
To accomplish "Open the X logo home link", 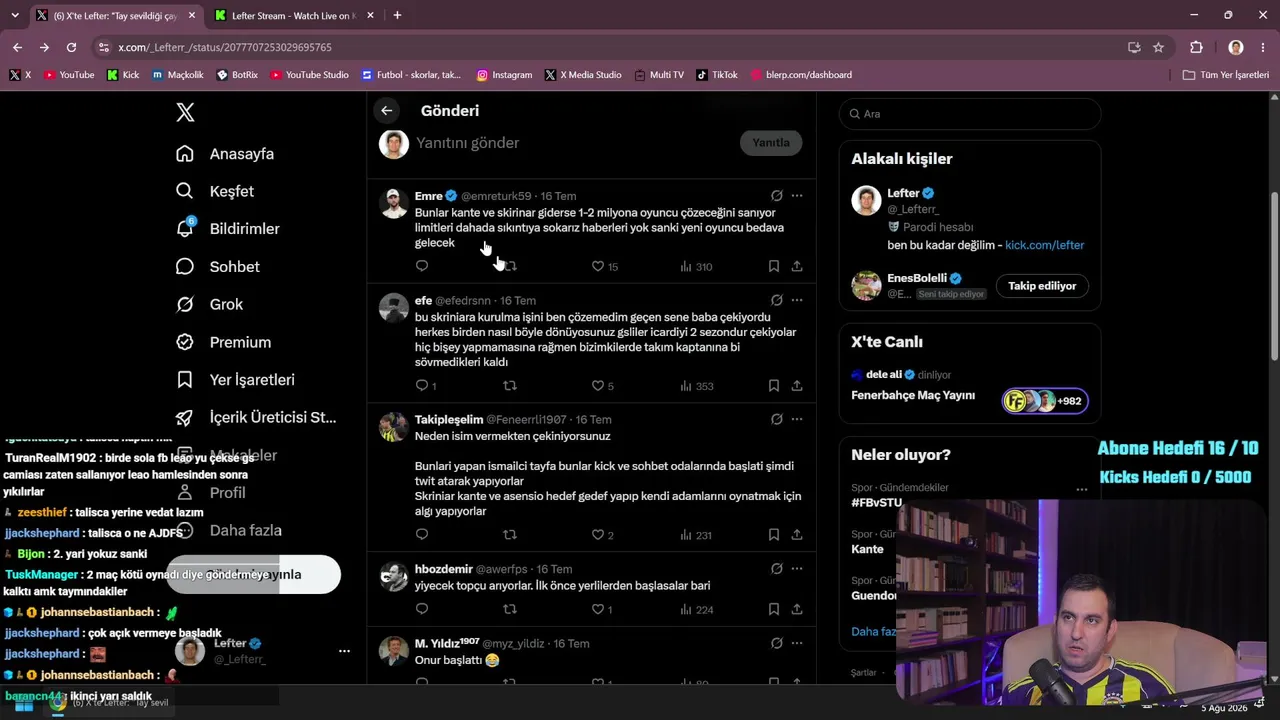I will [185, 112].
